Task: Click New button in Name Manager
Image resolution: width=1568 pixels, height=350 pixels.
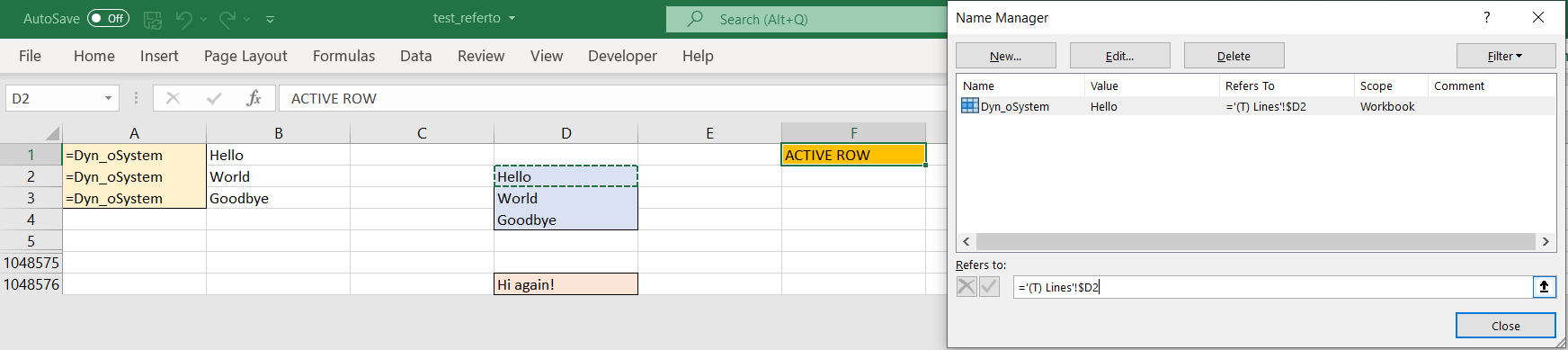Action: pos(1005,56)
